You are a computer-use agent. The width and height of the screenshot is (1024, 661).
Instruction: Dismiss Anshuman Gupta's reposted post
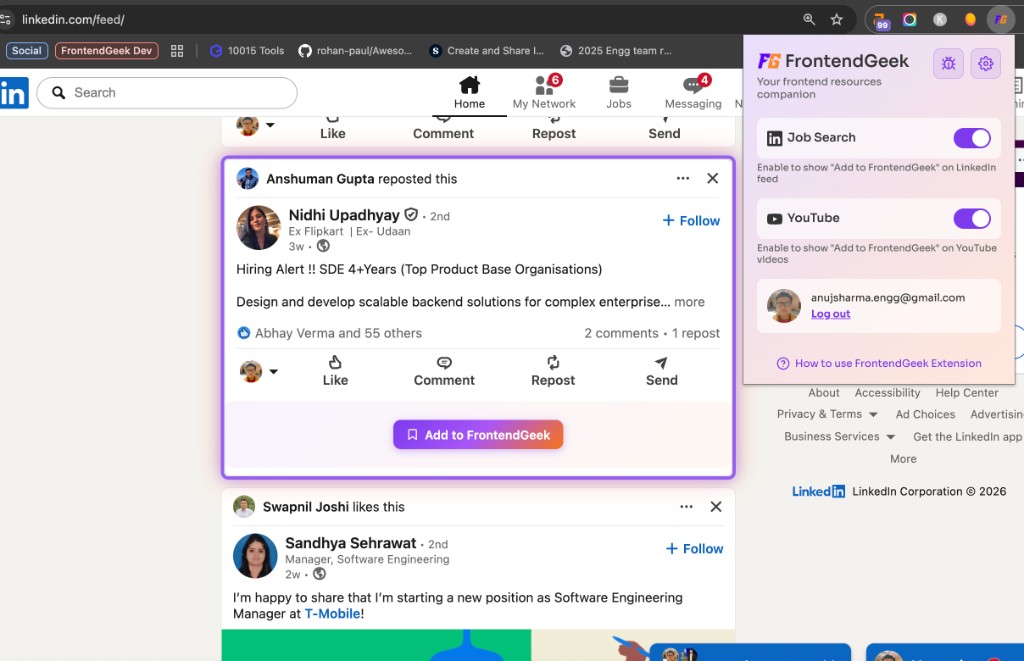pyautogui.click(x=712, y=178)
